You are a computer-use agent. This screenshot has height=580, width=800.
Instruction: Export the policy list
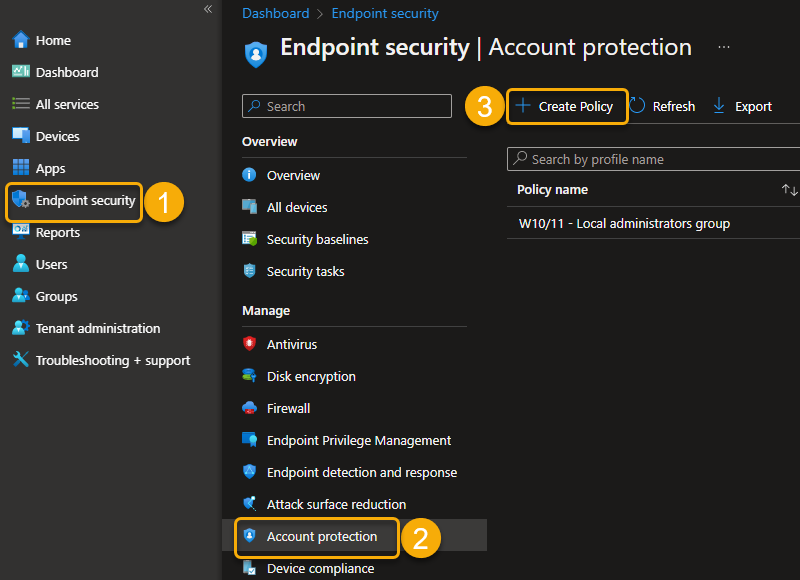pyautogui.click(x=742, y=106)
